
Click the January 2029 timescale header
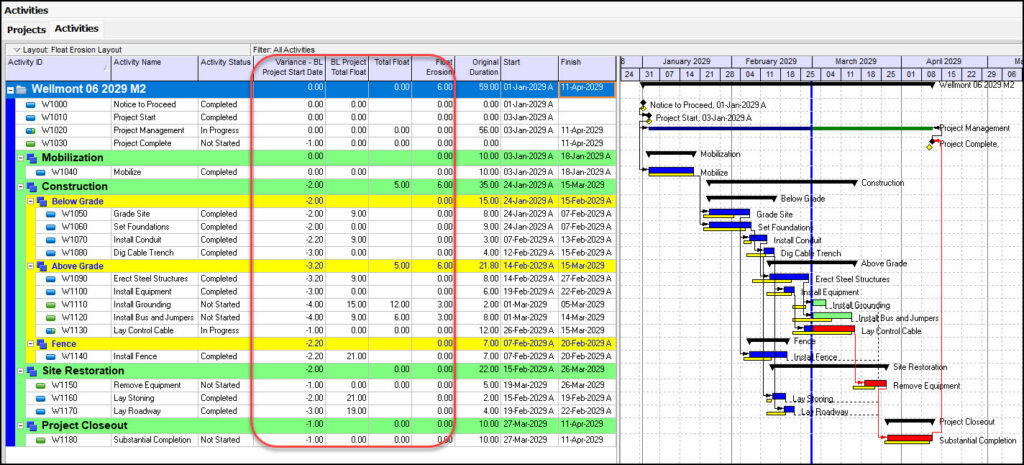point(687,61)
